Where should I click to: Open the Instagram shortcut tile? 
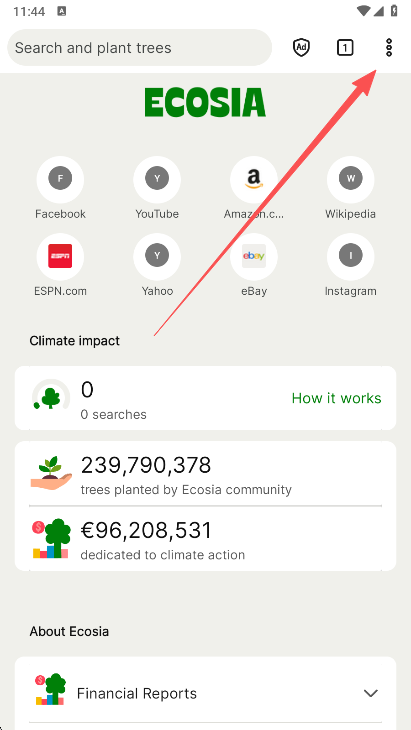(x=350, y=265)
